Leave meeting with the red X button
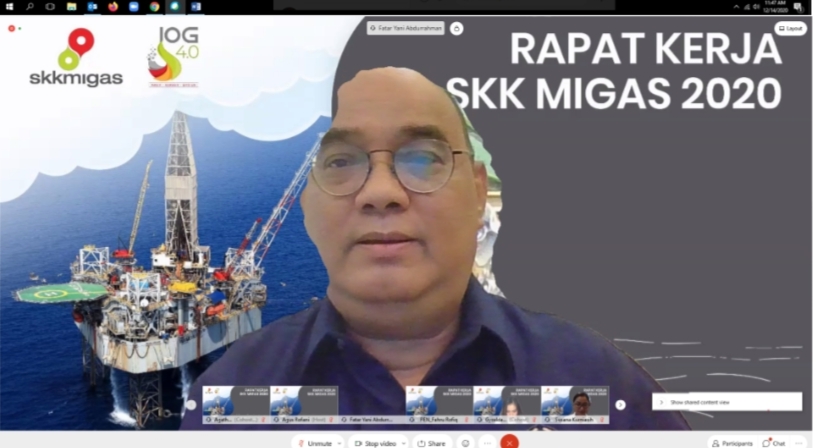Image resolution: width=817 pixels, height=448 pixels. click(510, 442)
